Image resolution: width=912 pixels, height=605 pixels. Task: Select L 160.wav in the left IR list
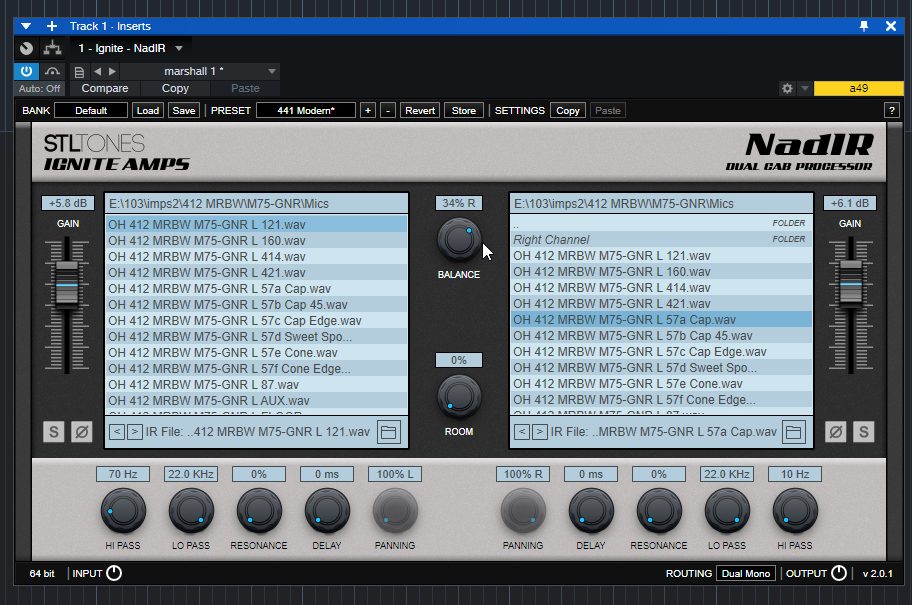tap(256, 241)
